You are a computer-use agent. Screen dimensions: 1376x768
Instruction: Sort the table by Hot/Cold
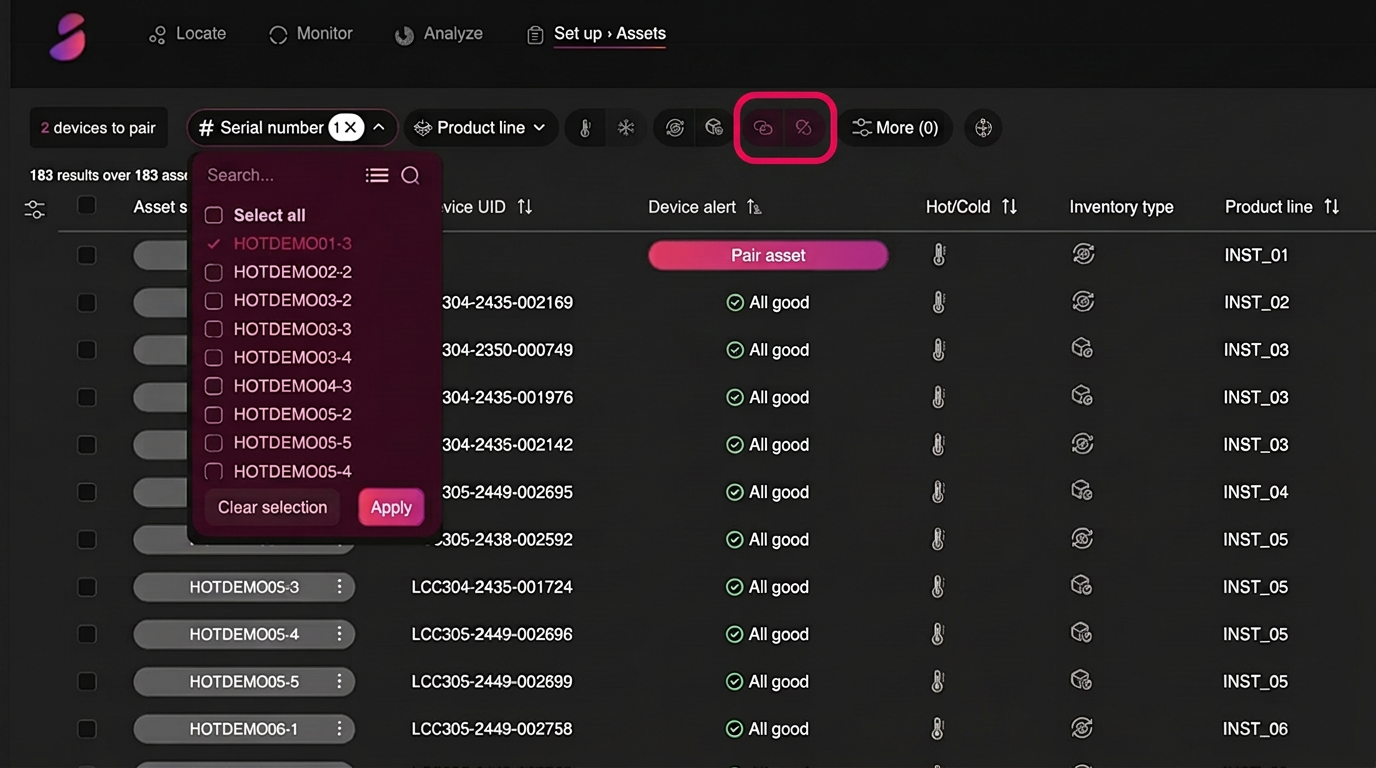click(x=1009, y=207)
